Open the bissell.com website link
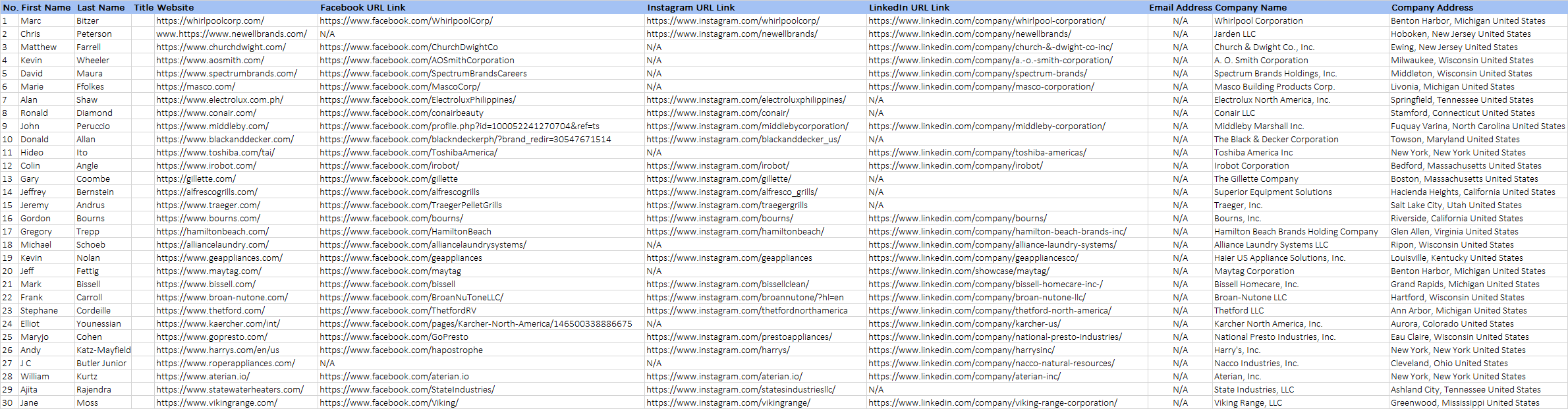 206,284
